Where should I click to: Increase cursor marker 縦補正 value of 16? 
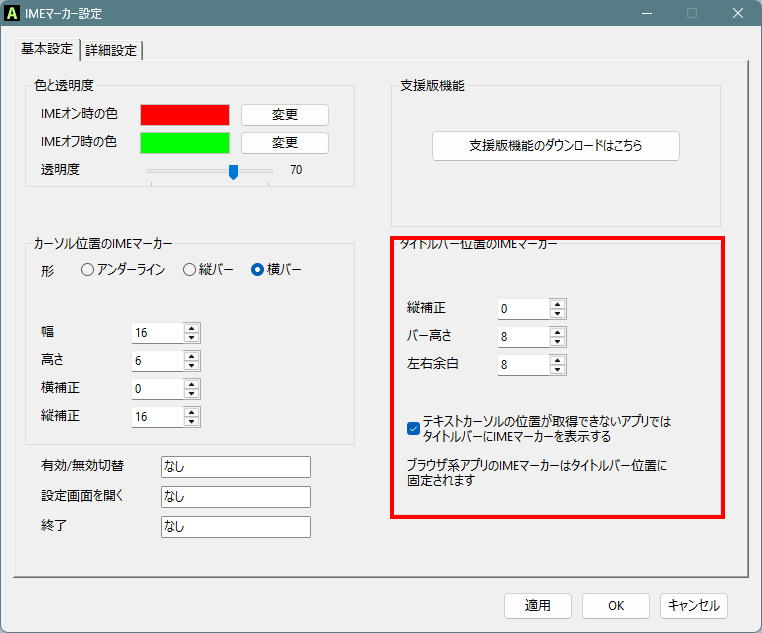(x=191, y=412)
